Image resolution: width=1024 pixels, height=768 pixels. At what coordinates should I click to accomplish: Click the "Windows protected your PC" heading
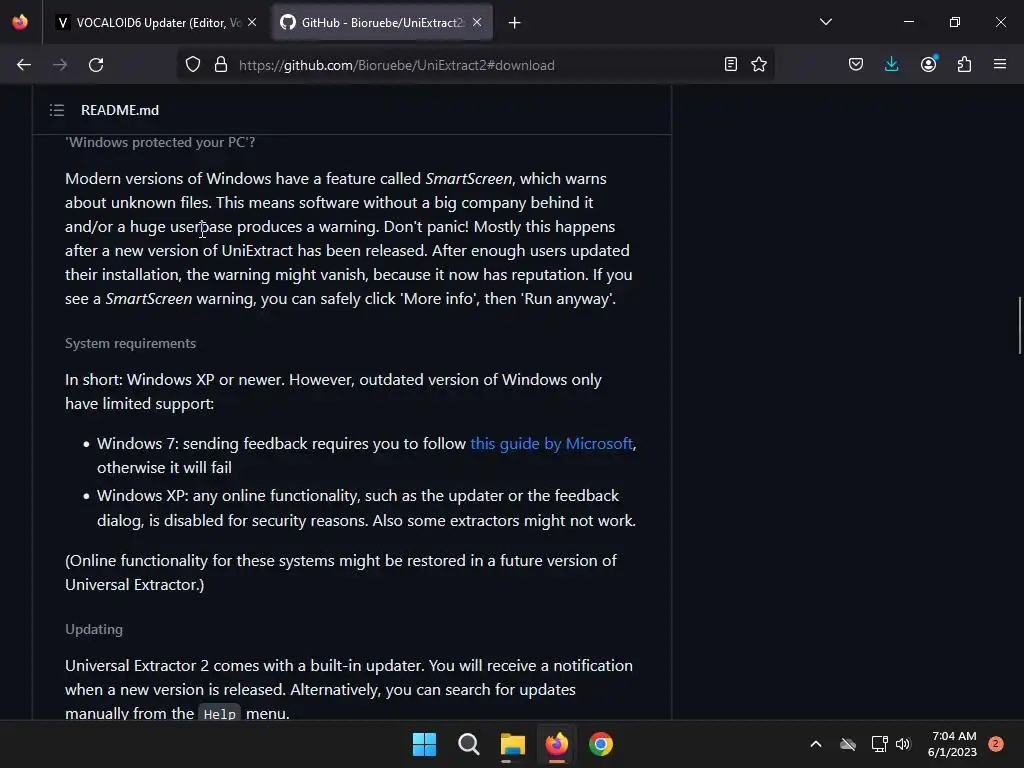pyautogui.click(x=160, y=142)
